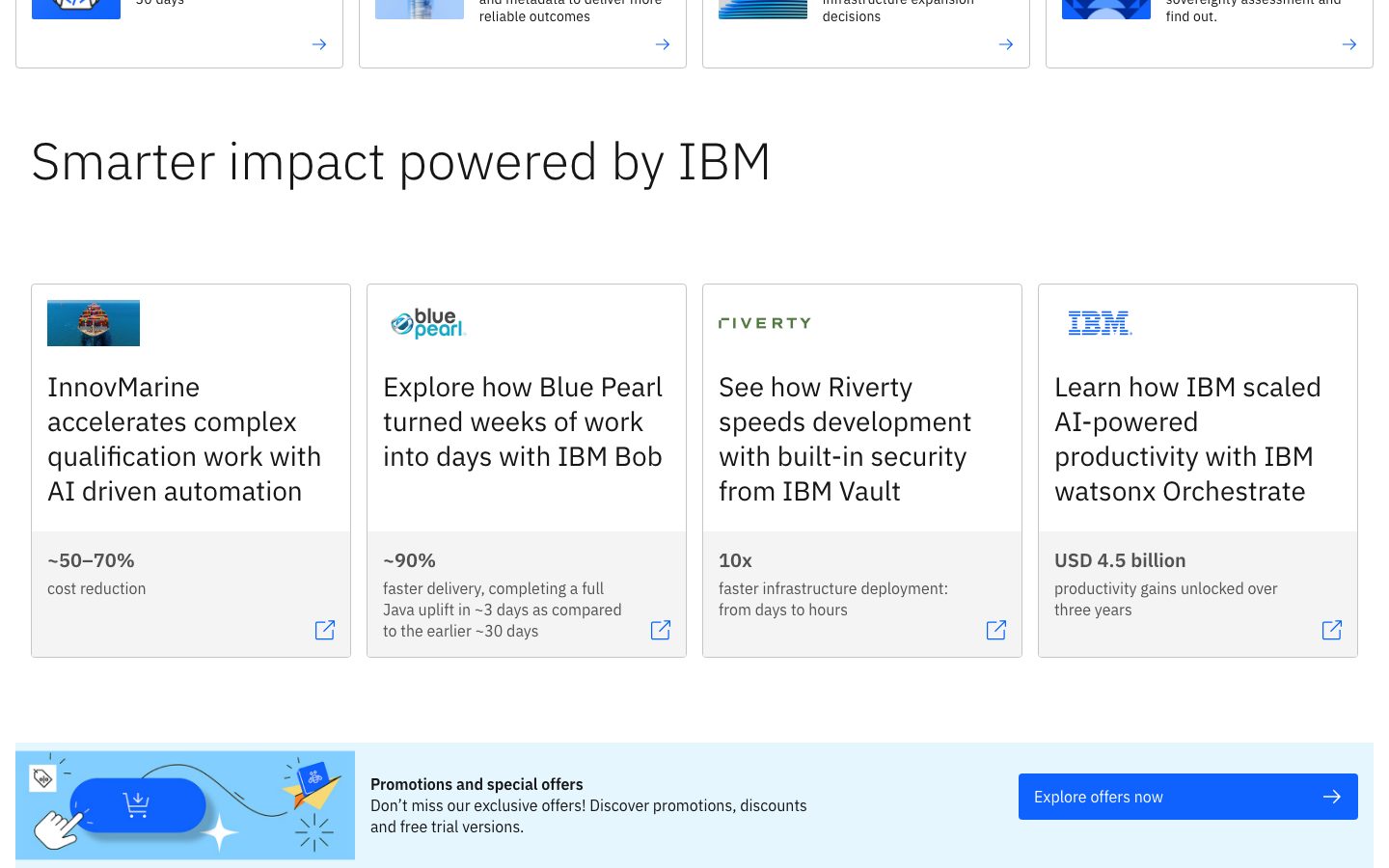Image resolution: width=1389 pixels, height=868 pixels.
Task: Click the promotions shopping cart illustration
Action: pos(185,805)
